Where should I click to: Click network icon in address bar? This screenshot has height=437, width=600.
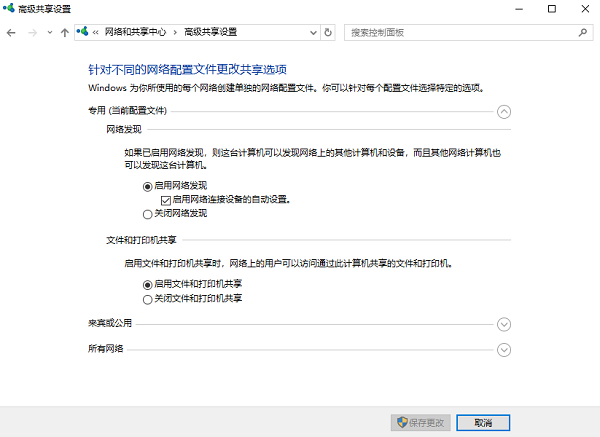click(x=83, y=31)
